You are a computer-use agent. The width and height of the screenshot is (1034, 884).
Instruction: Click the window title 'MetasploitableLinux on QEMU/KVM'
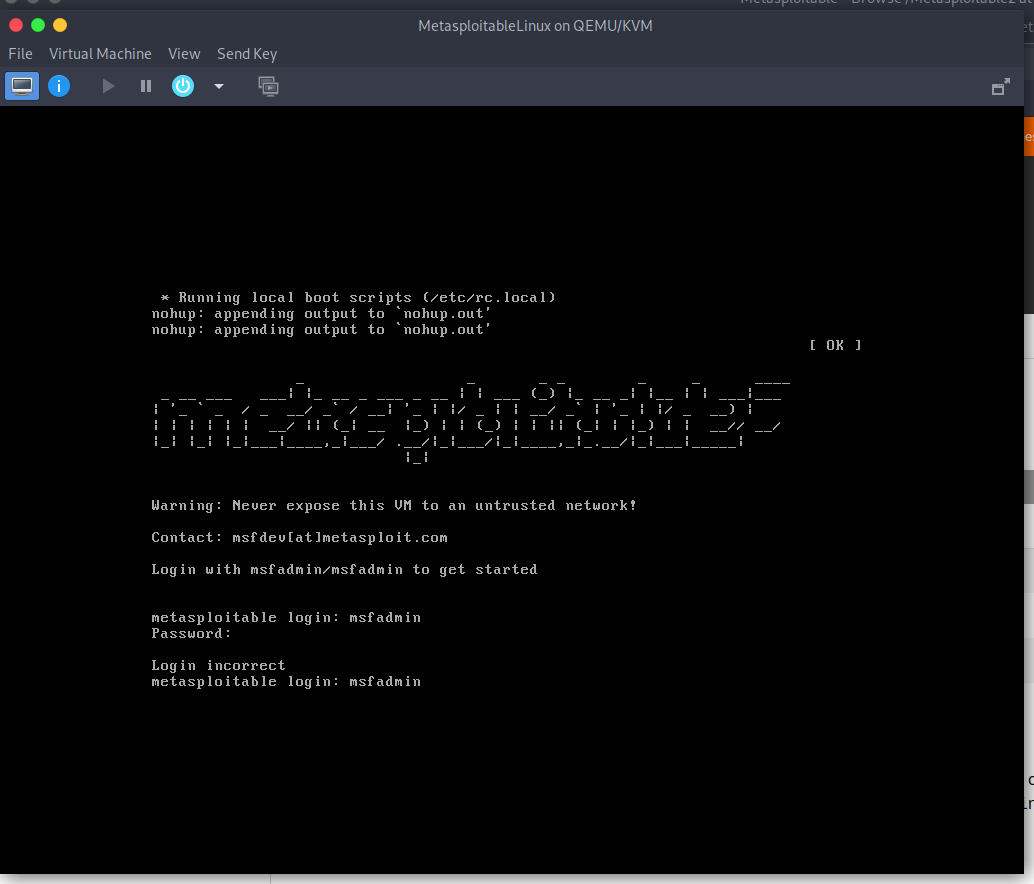click(x=535, y=26)
